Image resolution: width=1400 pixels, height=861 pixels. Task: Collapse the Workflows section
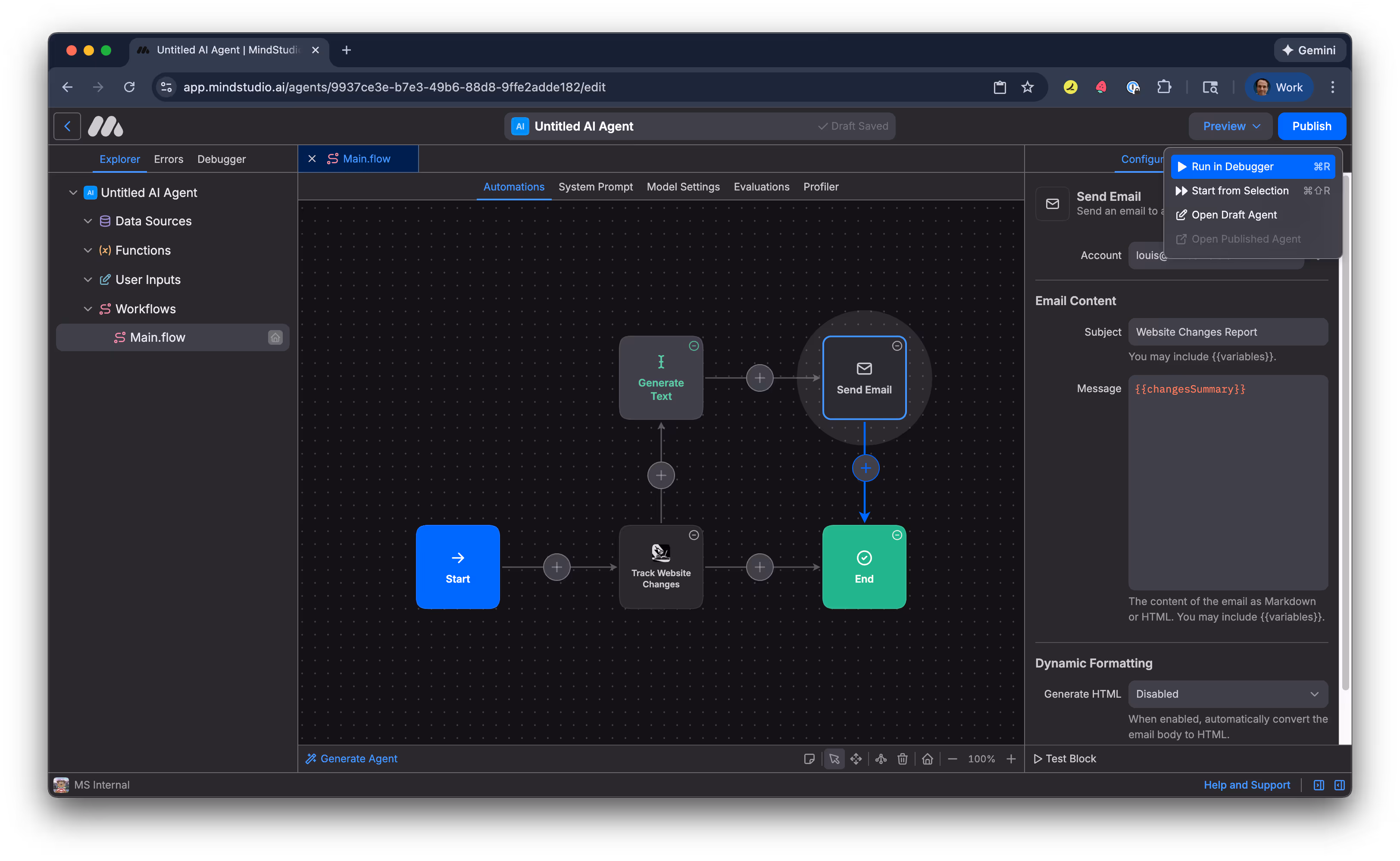[87, 309]
